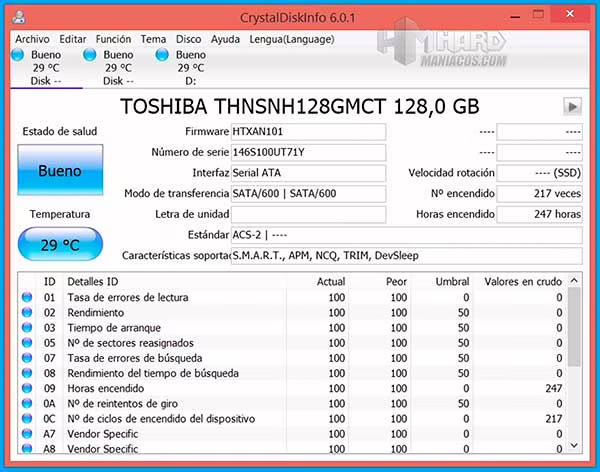Click the Detalles ID column header
Image resolution: width=600 pixels, height=472 pixels.
click(x=93, y=282)
